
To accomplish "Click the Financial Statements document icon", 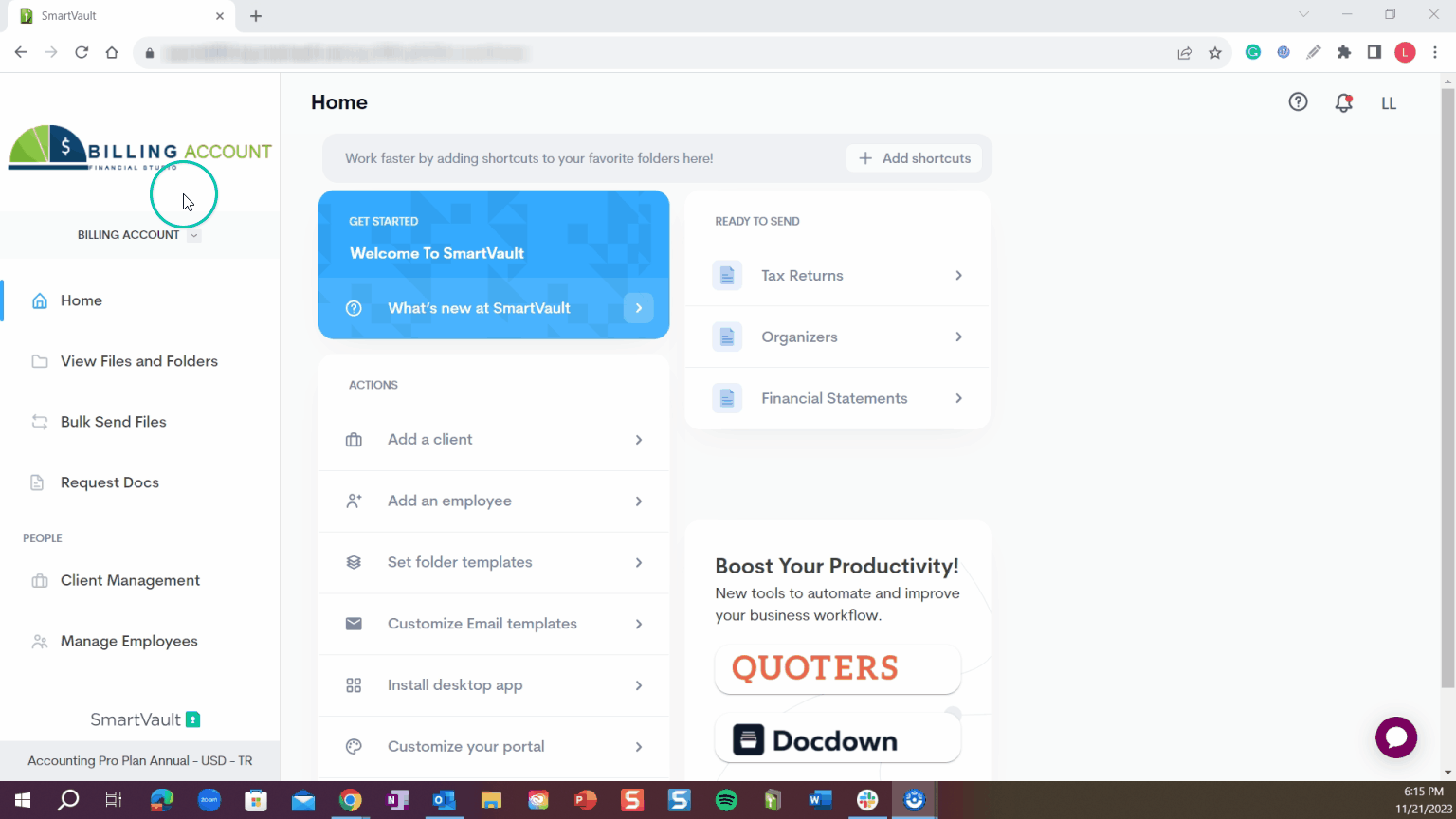I will (727, 398).
